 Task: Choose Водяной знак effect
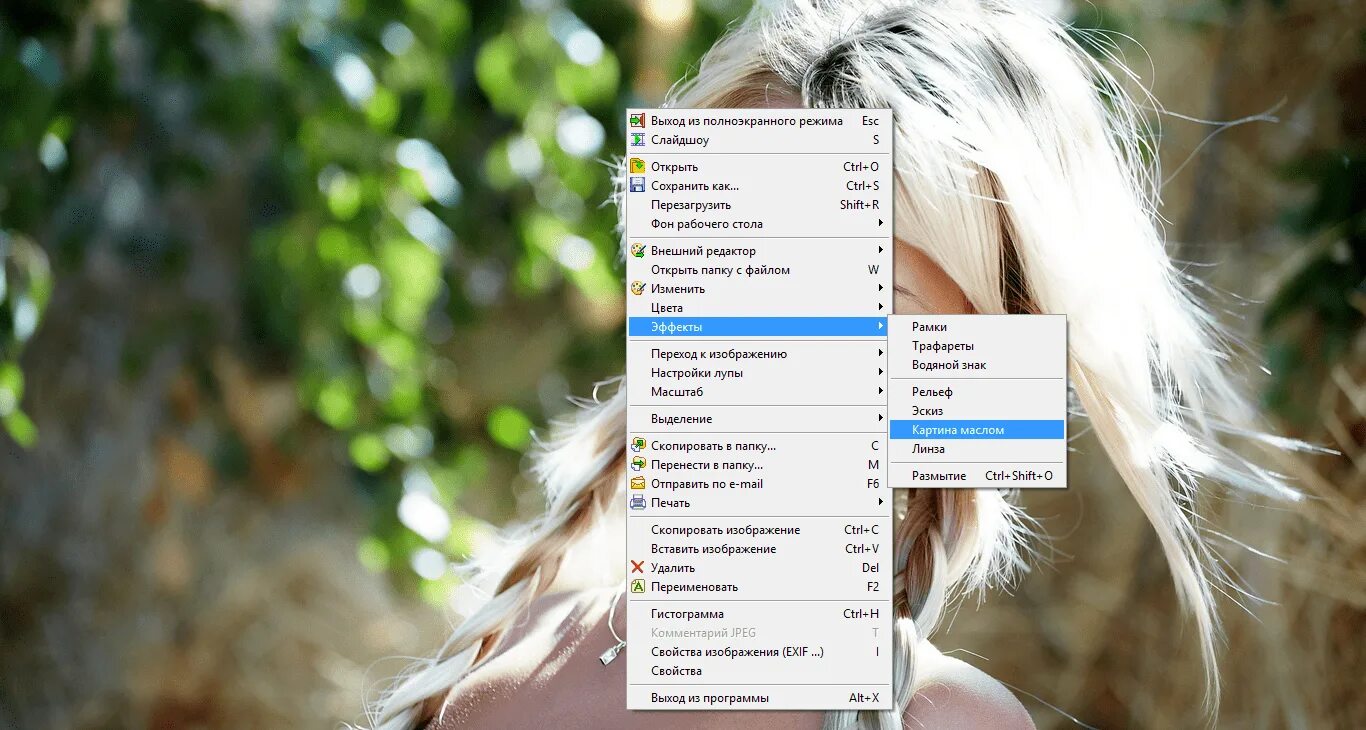point(977,365)
